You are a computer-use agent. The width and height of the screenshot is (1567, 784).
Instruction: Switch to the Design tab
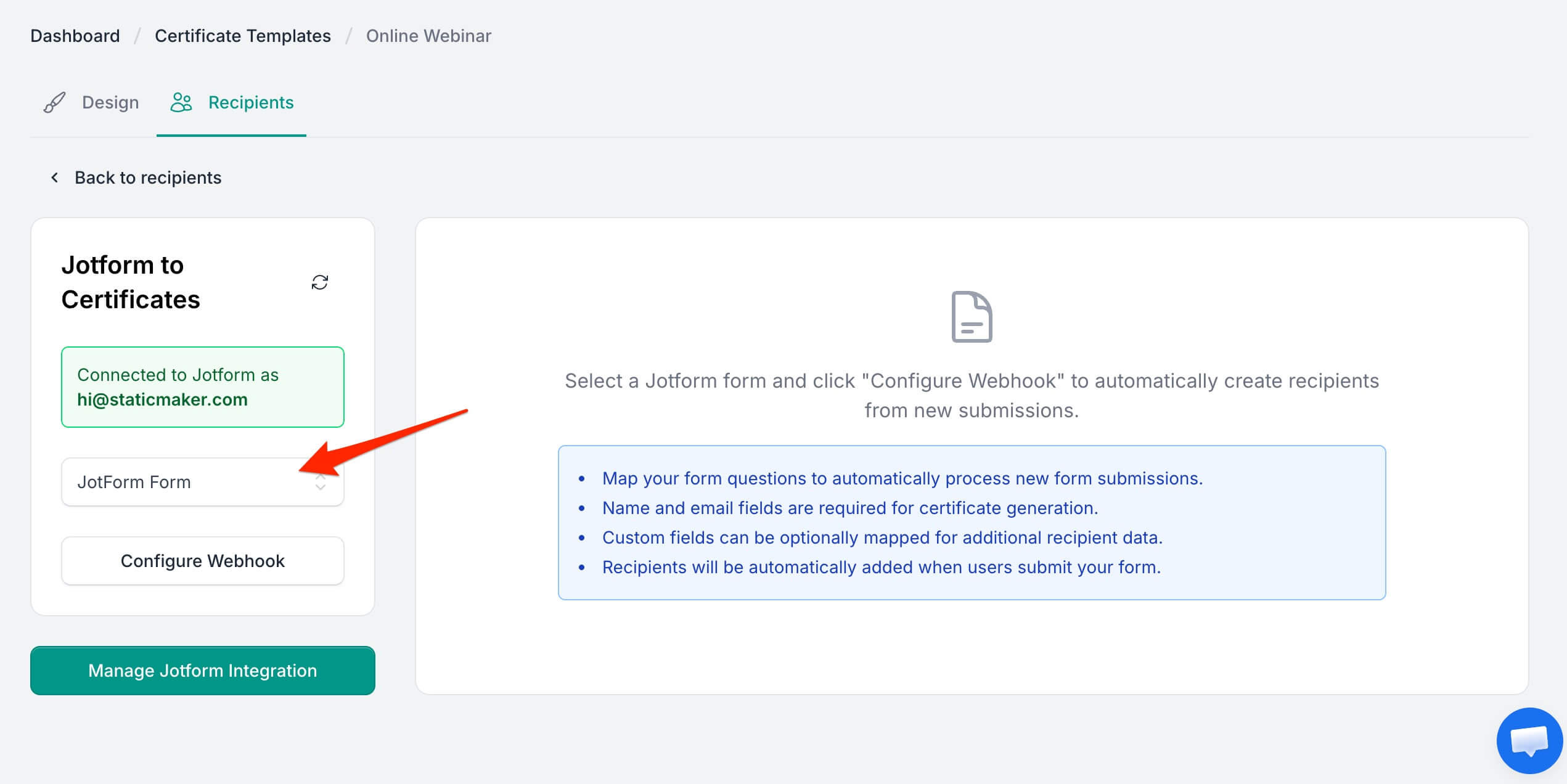[92, 102]
